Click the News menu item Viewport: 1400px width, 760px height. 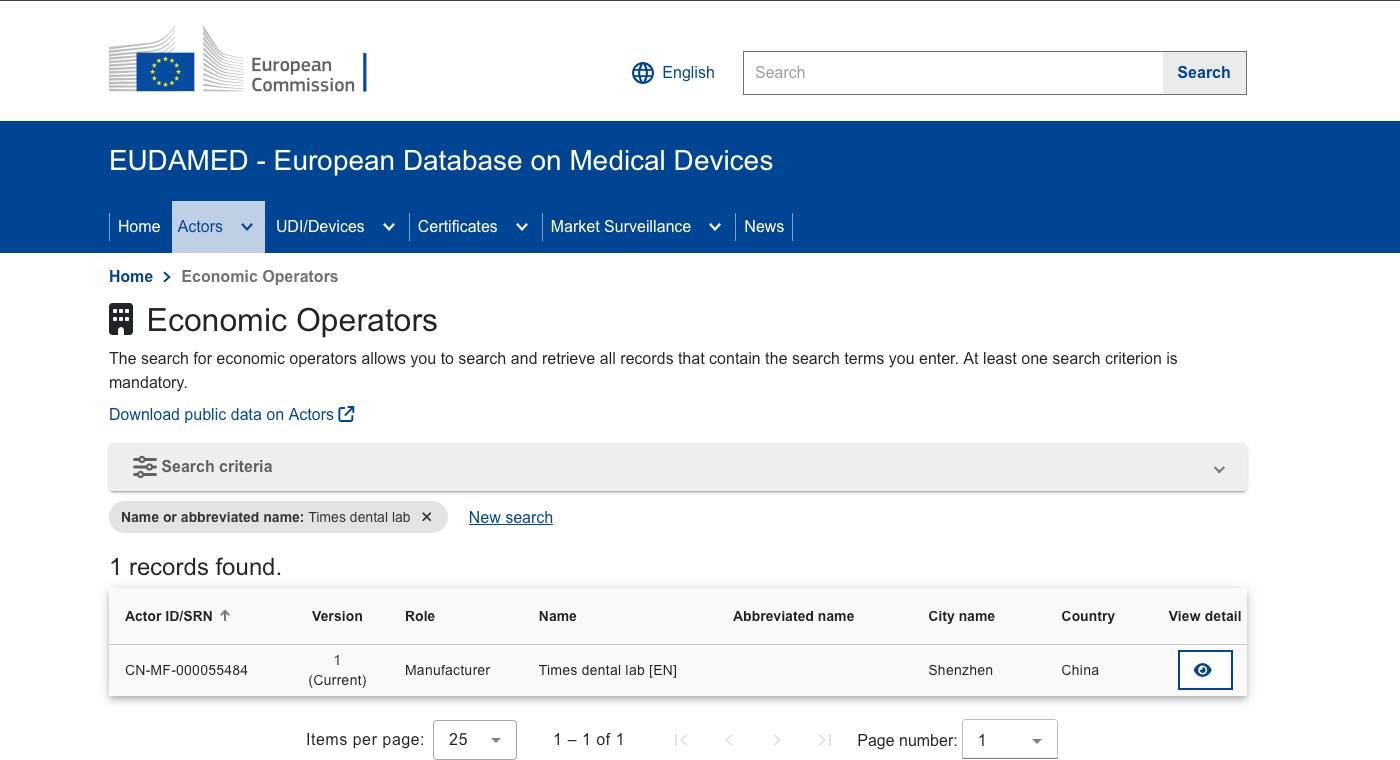tap(764, 227)
